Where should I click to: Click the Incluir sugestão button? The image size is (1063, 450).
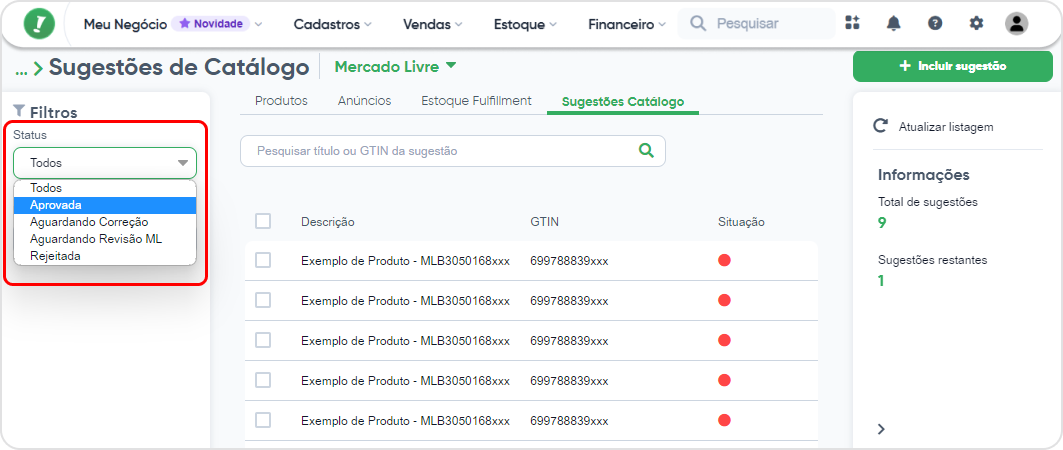pos(952,66)
